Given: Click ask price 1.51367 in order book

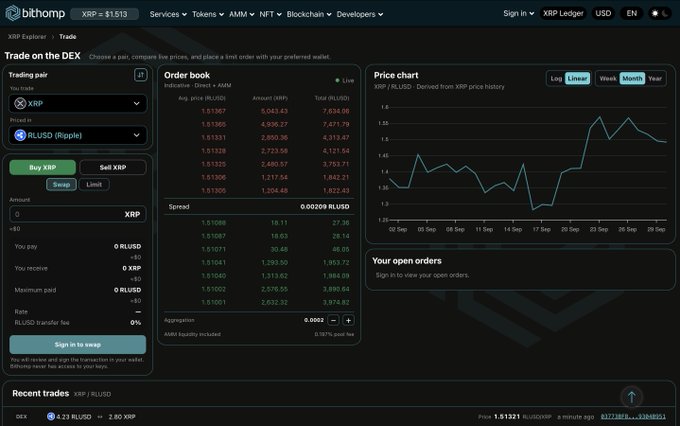Looking at the screenshot, I should click(213, 111).
